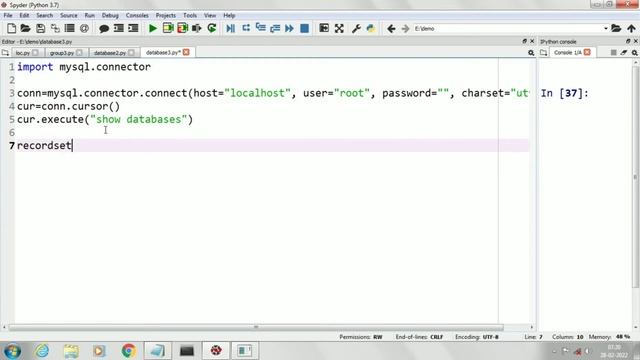Browse working directory folder icon
Screen dimensions: 640x360
click(616, 28)
